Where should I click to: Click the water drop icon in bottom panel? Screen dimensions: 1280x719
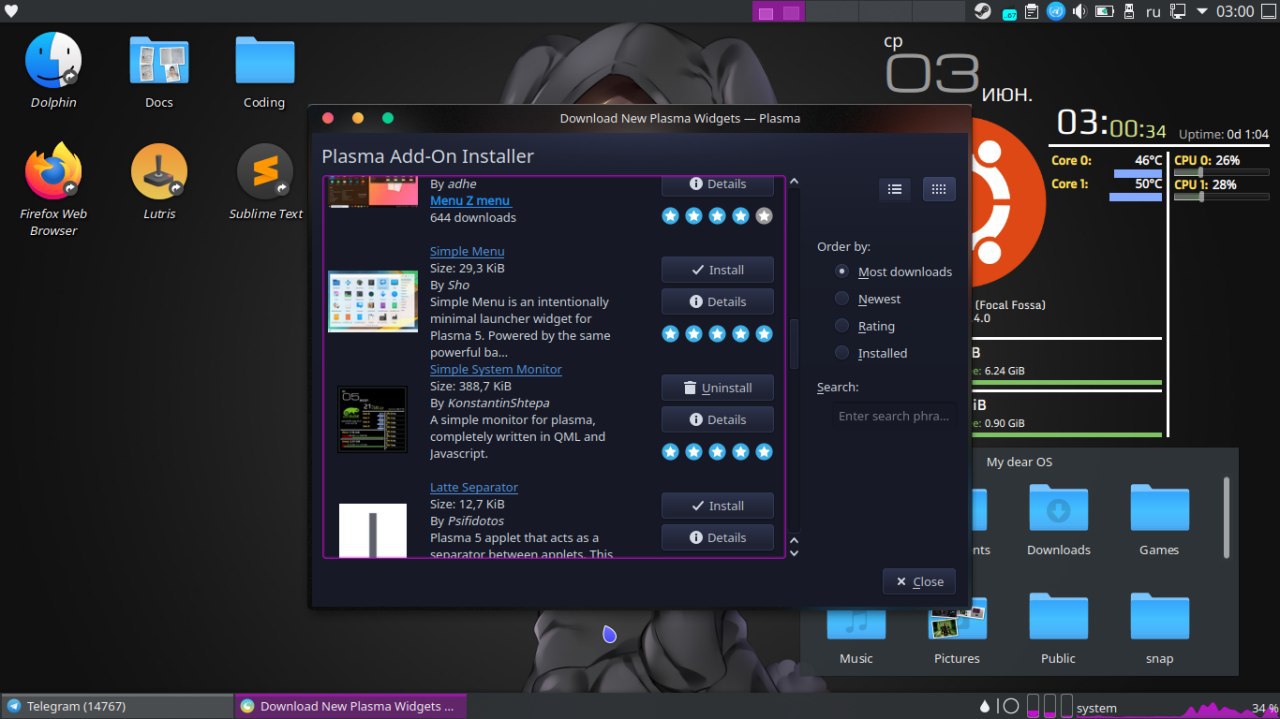(x=985, y=706)
